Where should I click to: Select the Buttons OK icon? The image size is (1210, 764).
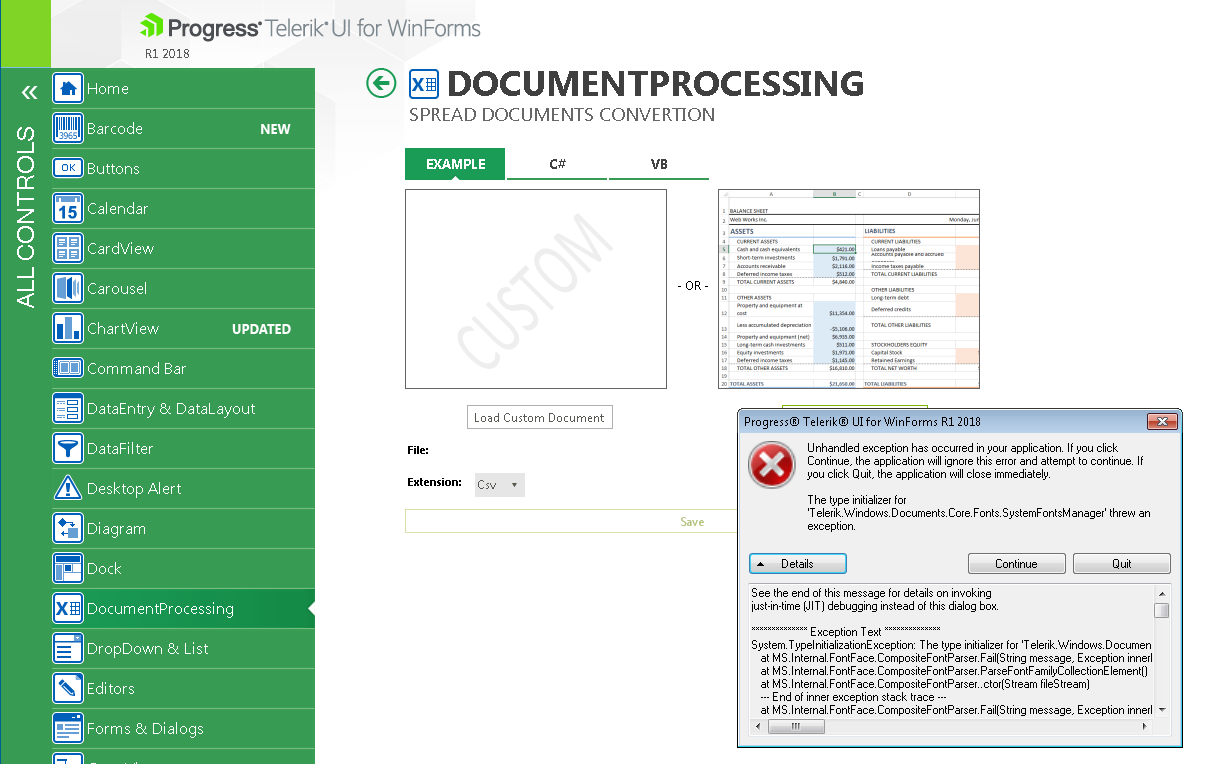click(x=68, y=168)
